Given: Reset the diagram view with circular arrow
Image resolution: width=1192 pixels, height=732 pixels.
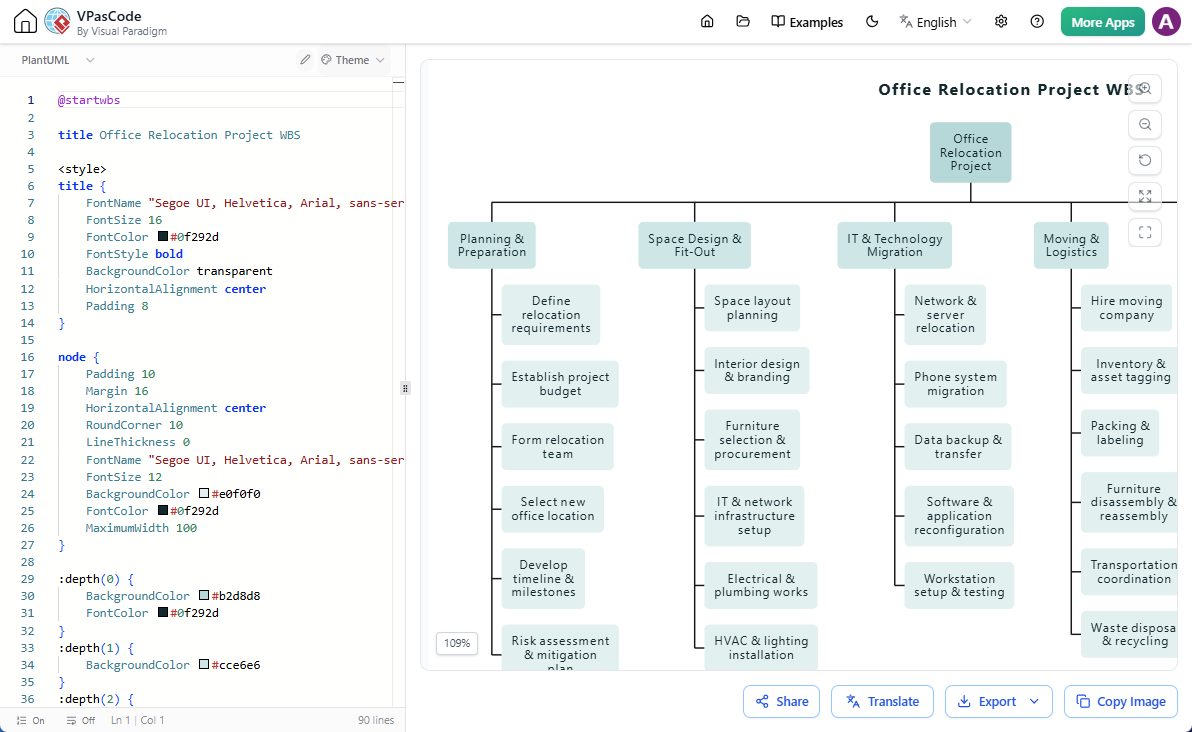Looking at the screenshot, I should pyautogui.click(x=1145, y=160).
